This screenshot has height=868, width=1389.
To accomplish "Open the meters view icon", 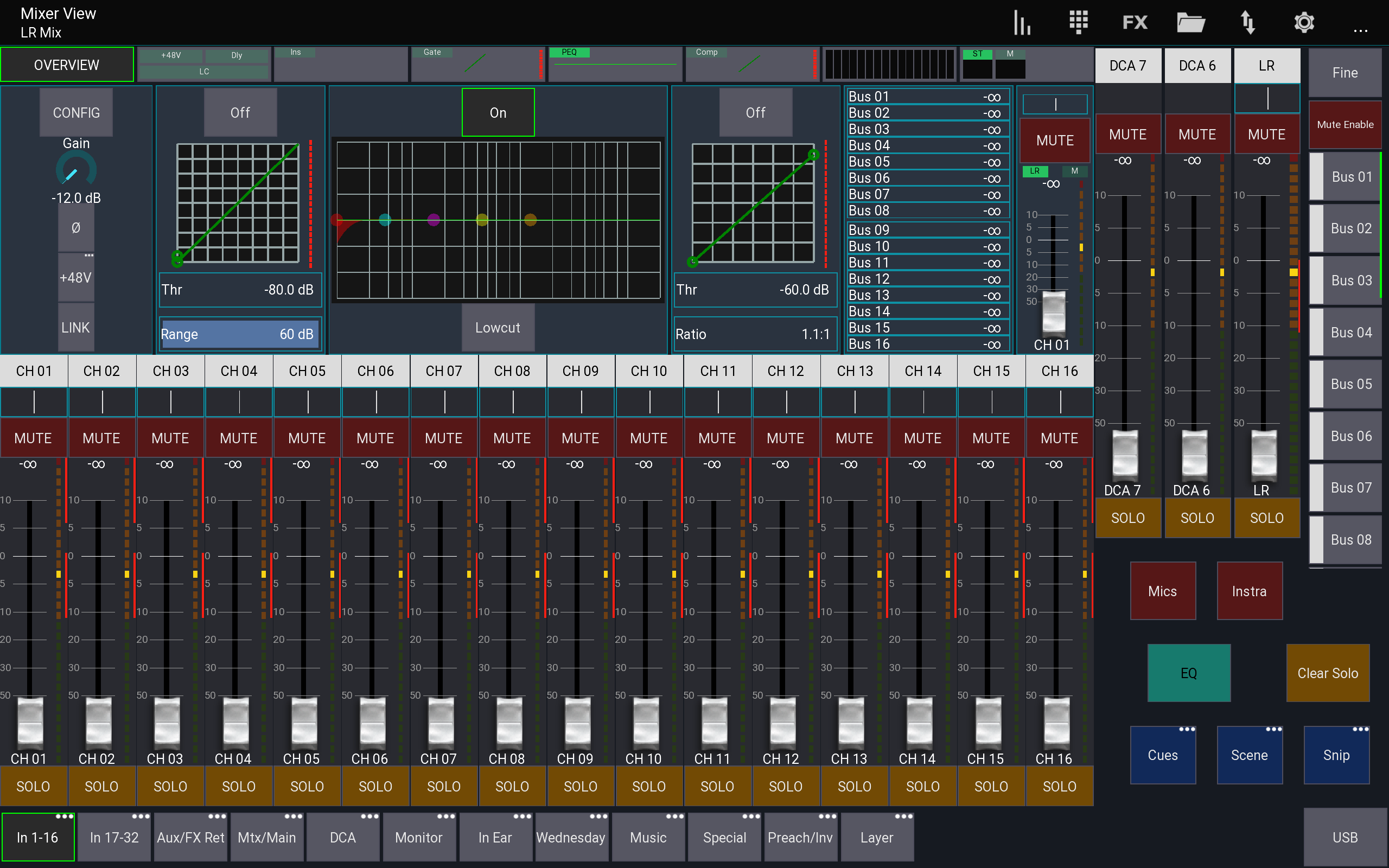I will point(1022,22).
